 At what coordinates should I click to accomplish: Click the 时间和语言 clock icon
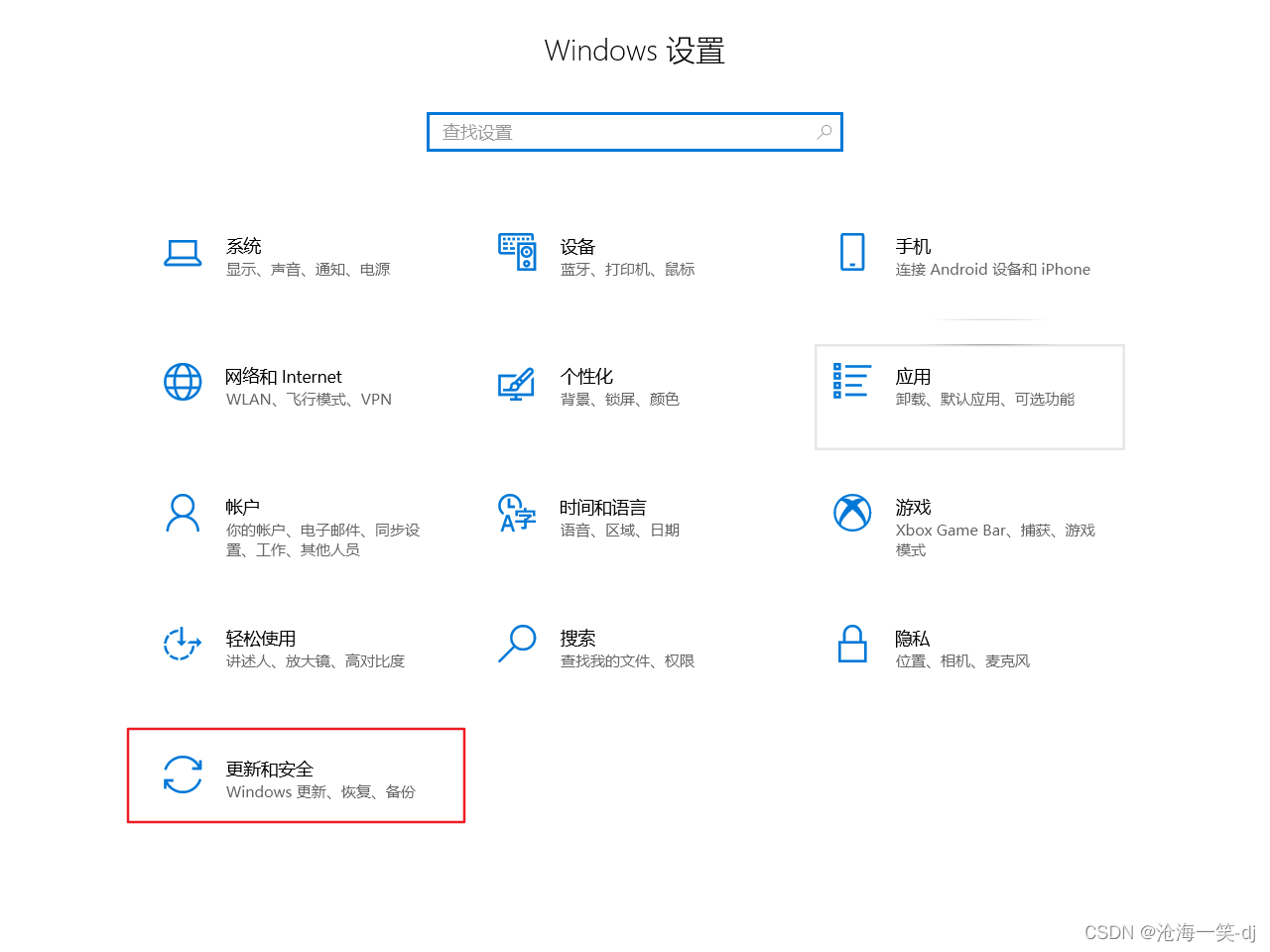pyautogui.click(x=517, y=513)
